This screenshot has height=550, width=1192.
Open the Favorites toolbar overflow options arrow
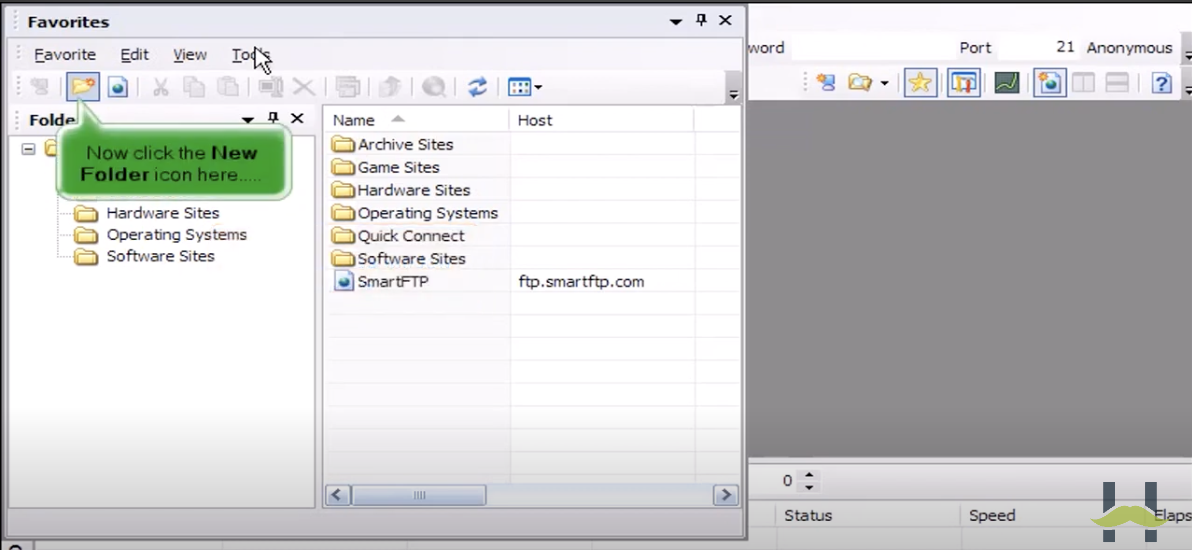(734, 87)
